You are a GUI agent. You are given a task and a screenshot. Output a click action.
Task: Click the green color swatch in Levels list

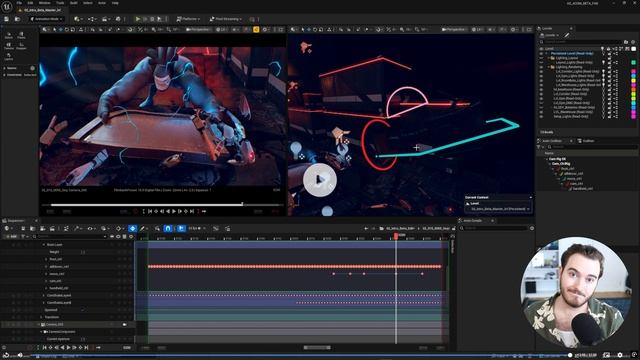(x=633, y=62)
